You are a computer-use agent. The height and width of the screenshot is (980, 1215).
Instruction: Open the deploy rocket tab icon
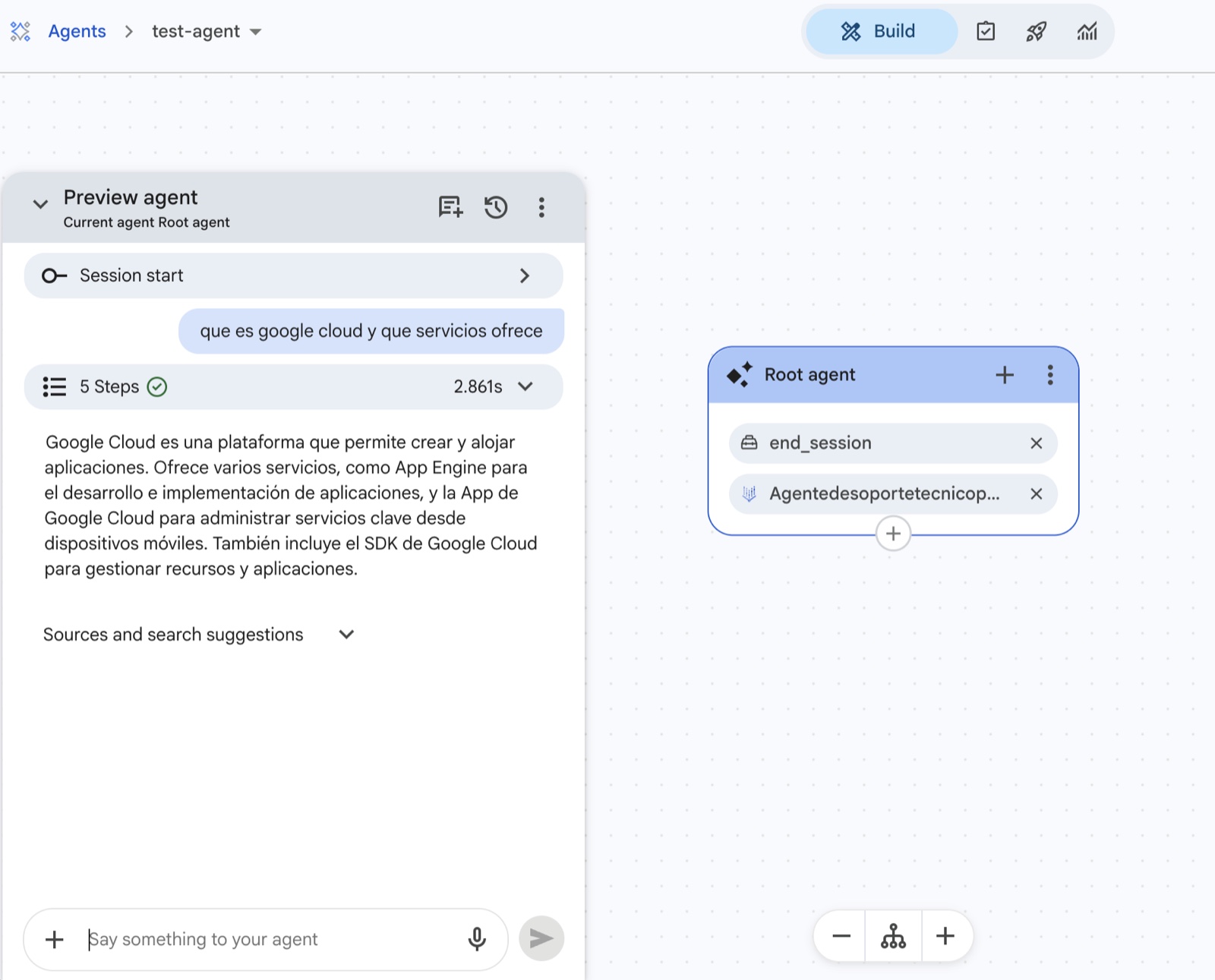(1037, 31)
